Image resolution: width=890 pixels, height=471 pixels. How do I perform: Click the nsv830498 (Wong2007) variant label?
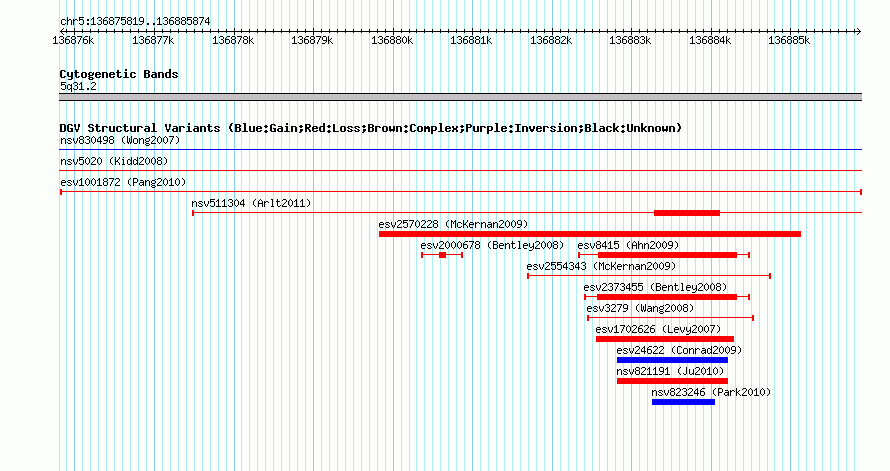point(120,140)
